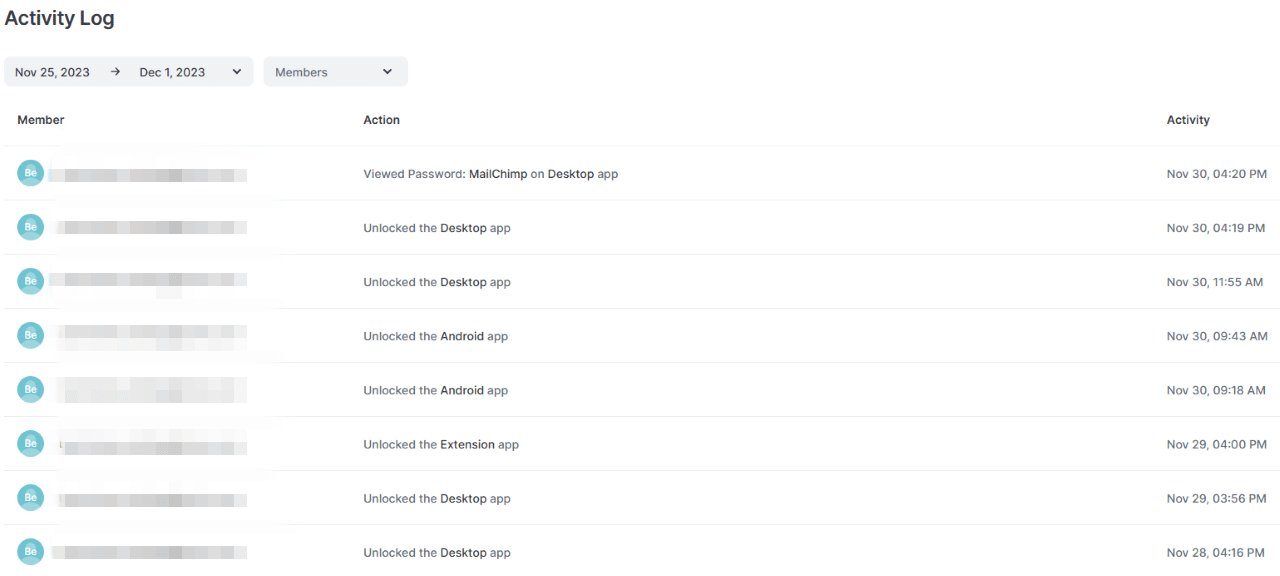
Task: Sort by the Action column header
Action: pos(381,120)
